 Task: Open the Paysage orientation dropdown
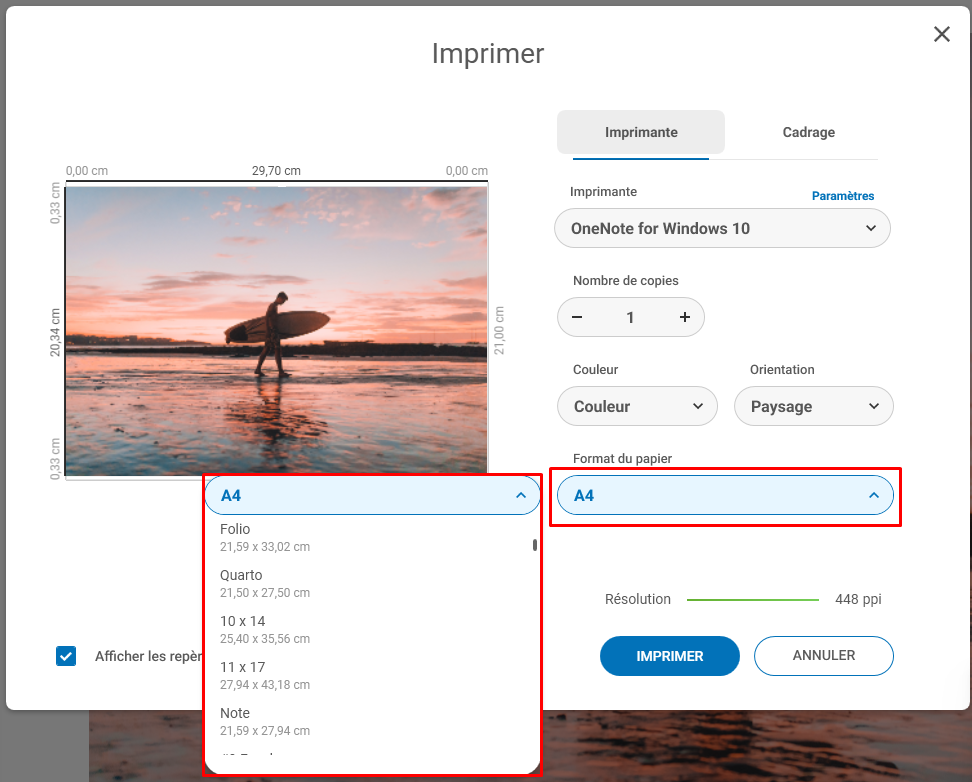(x=813, y=406)
